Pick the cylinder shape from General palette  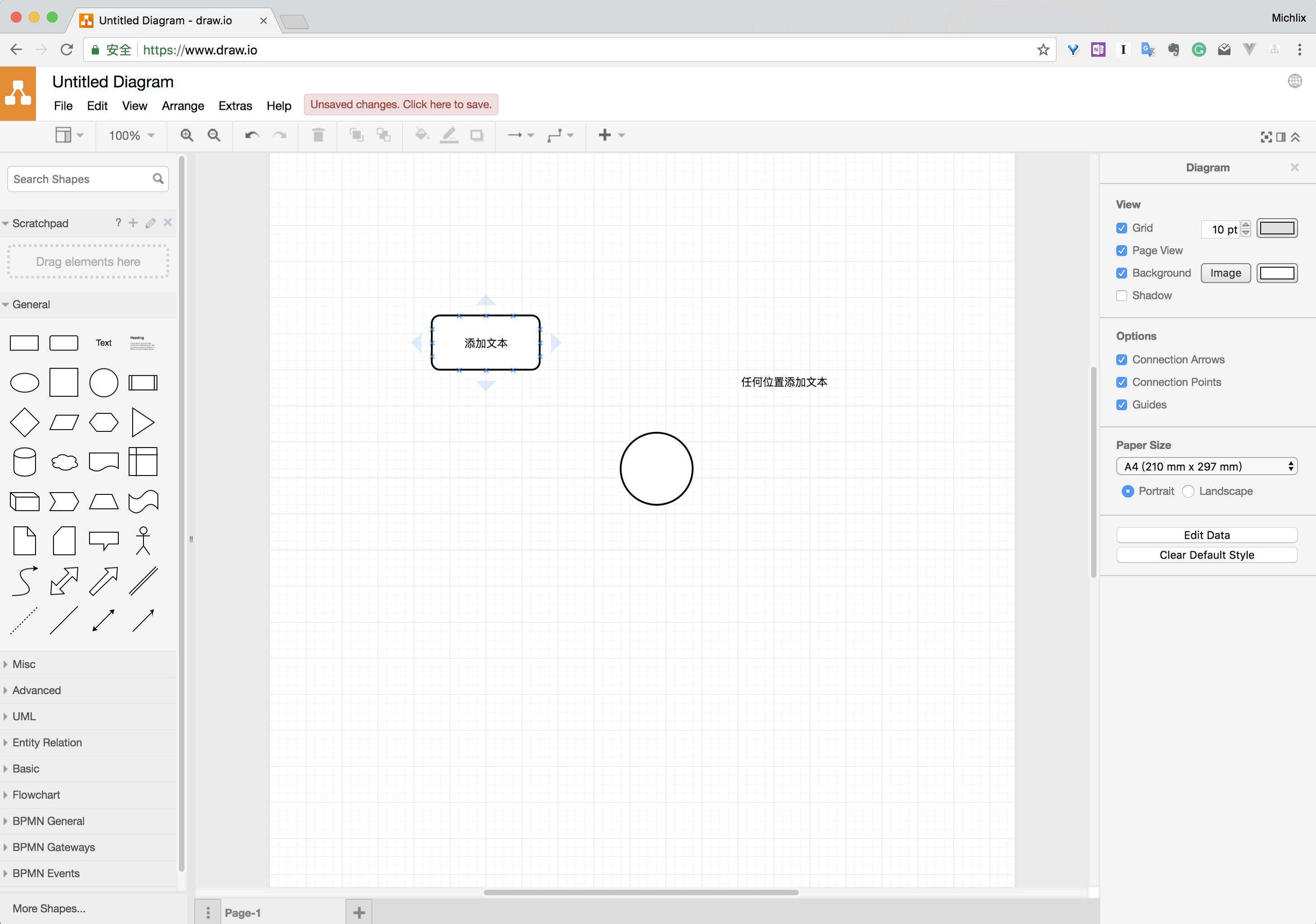click(25, 462)
